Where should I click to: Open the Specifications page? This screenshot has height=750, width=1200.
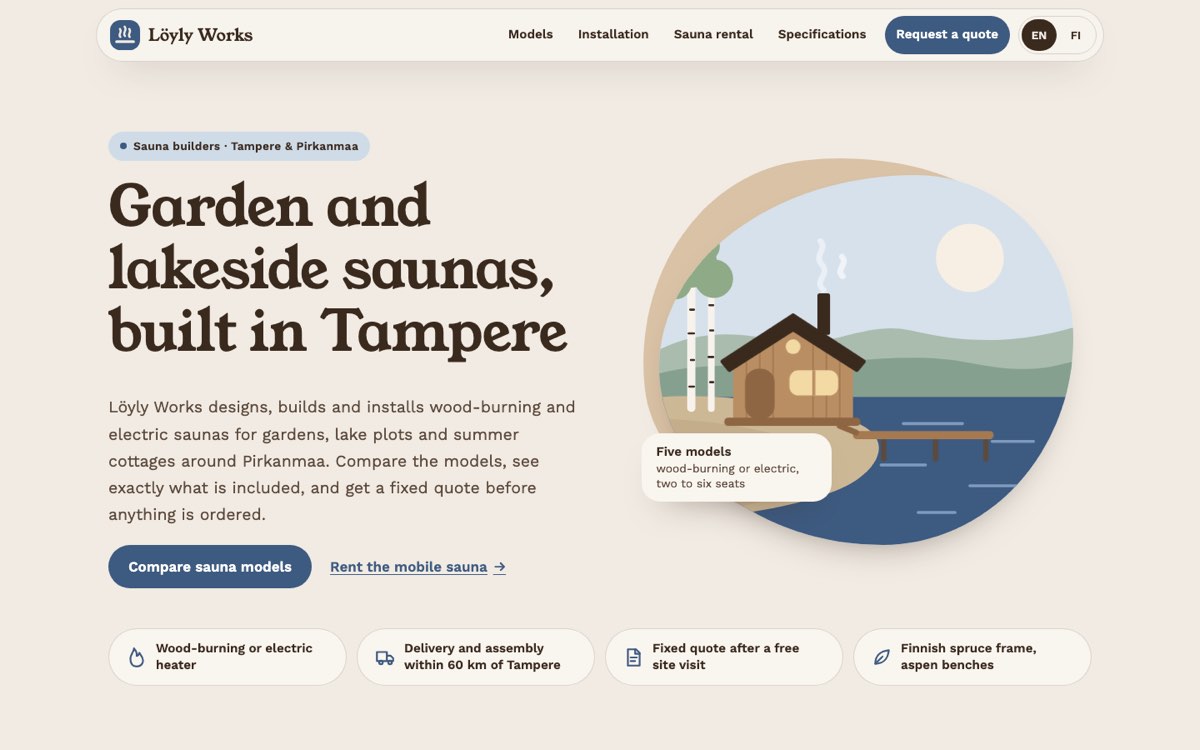point(822,34)
